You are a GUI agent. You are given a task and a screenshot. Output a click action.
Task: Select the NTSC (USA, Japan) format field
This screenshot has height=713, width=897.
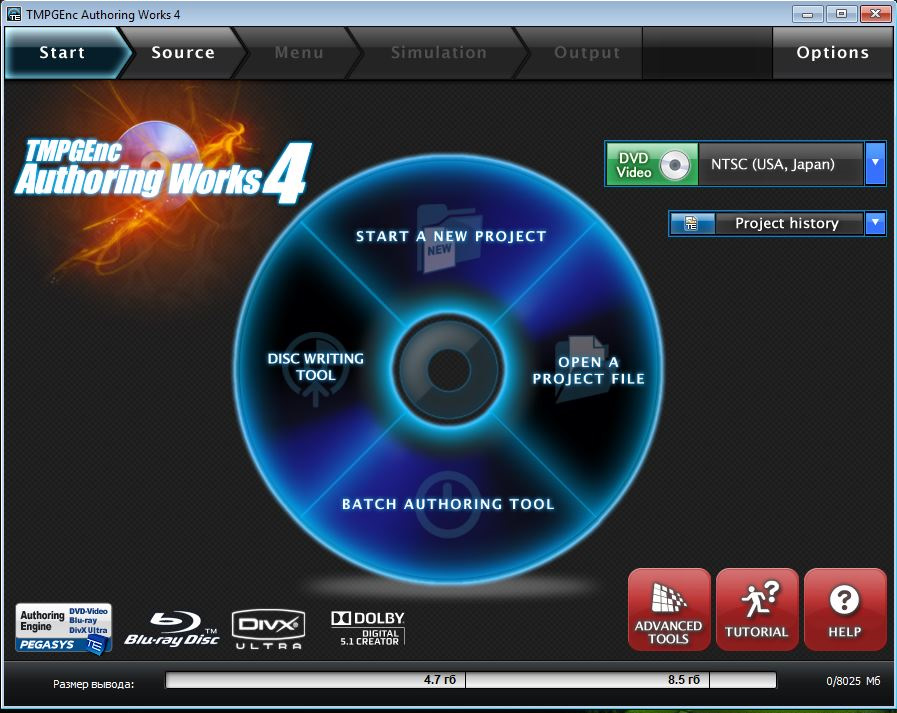click(780, 164)
